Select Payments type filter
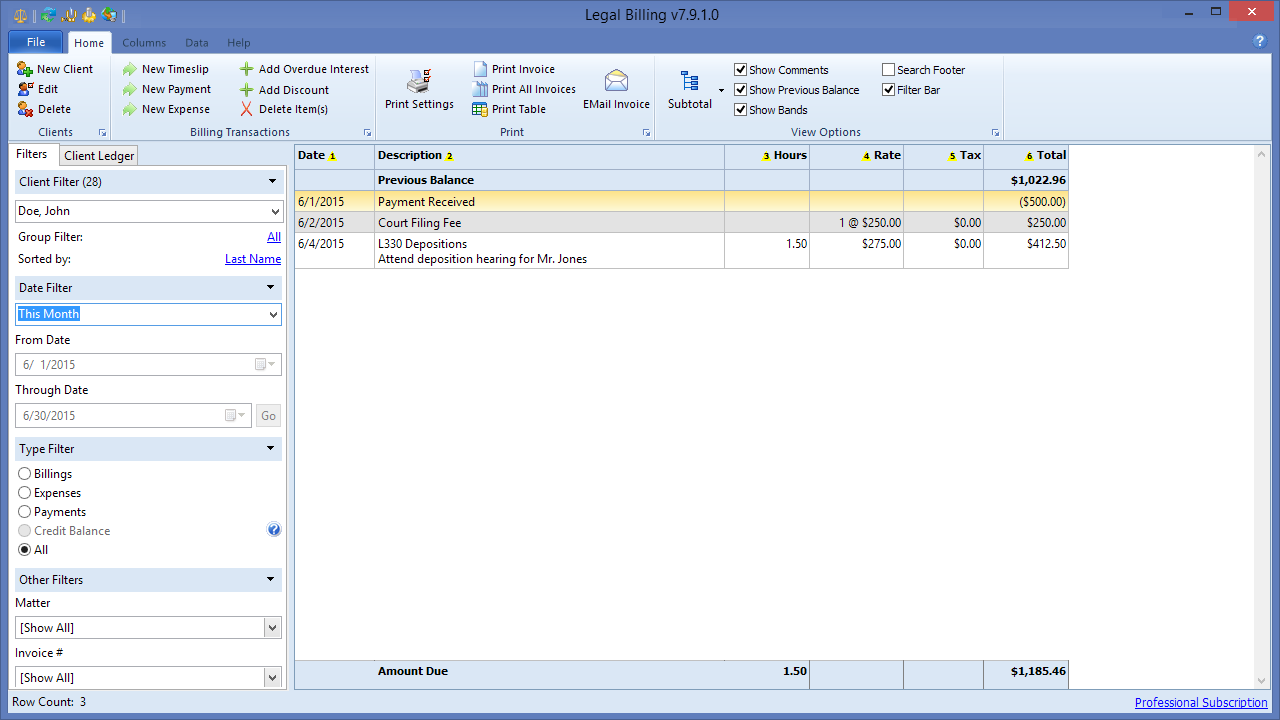Image resolution: width=1280 pixels, height=720 pixels. pos(25,512)
